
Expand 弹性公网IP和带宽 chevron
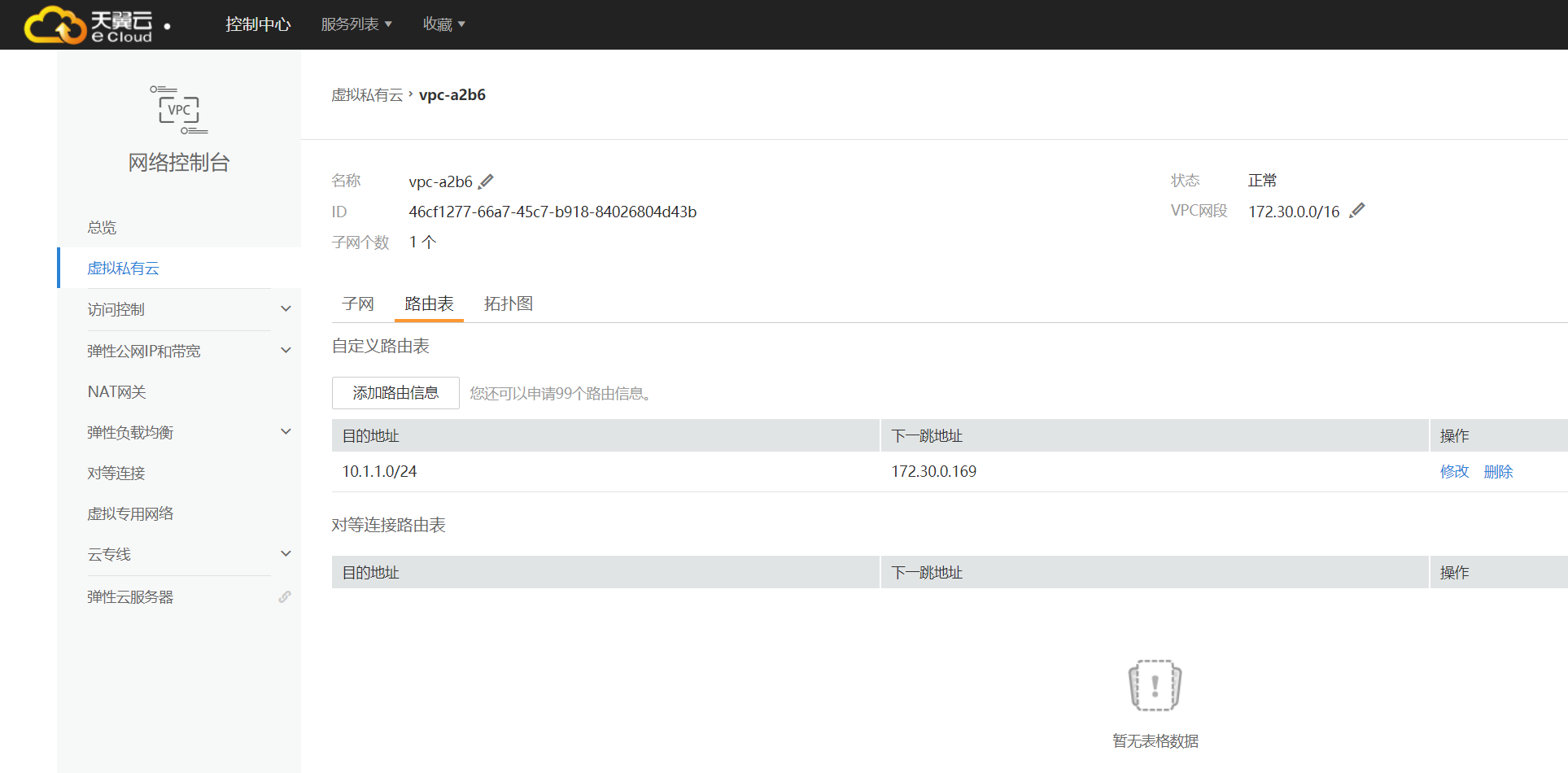click(x=286, y=351)
